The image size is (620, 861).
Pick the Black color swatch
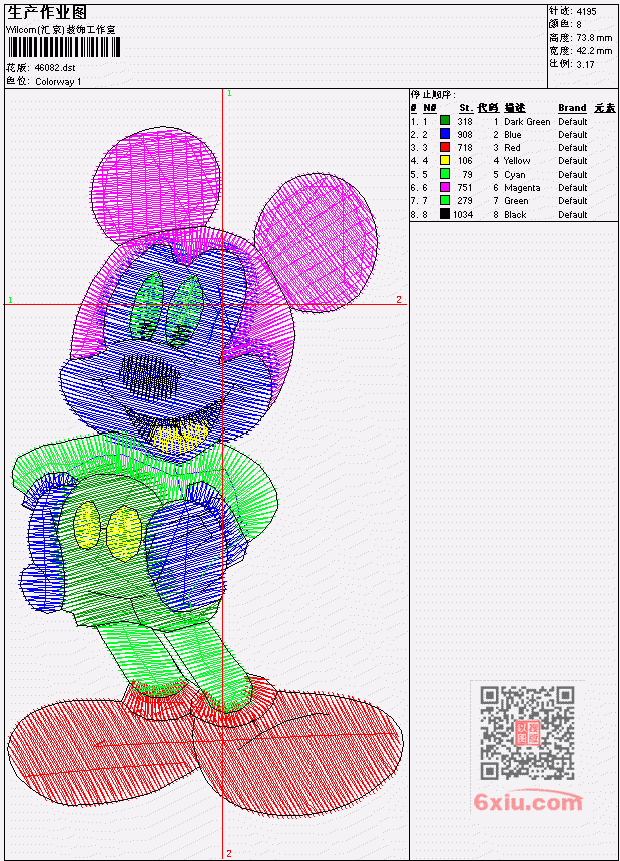point(445,214)
